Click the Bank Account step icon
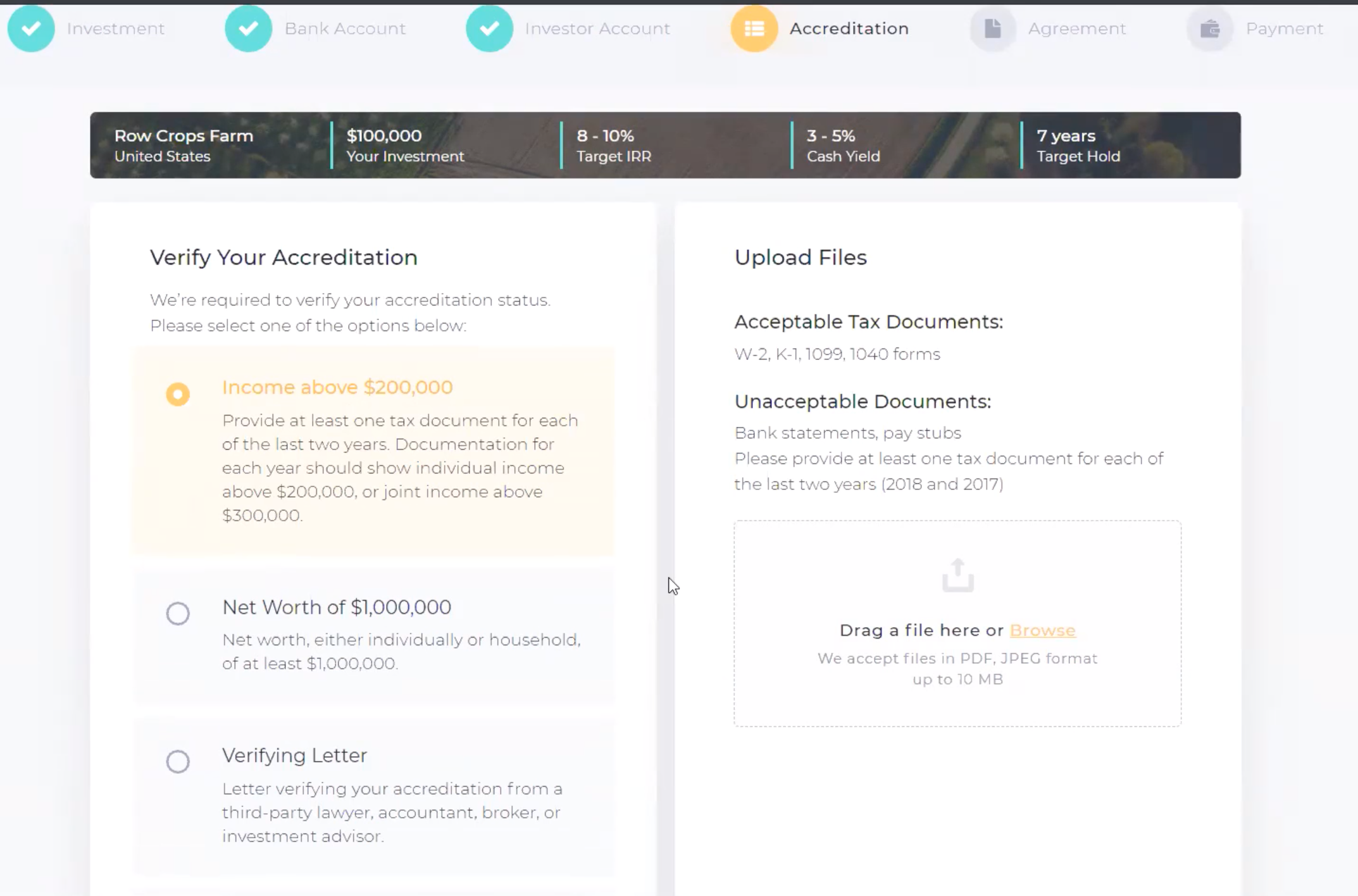This screenshot has height=896, width=1358. click(248, 28)
